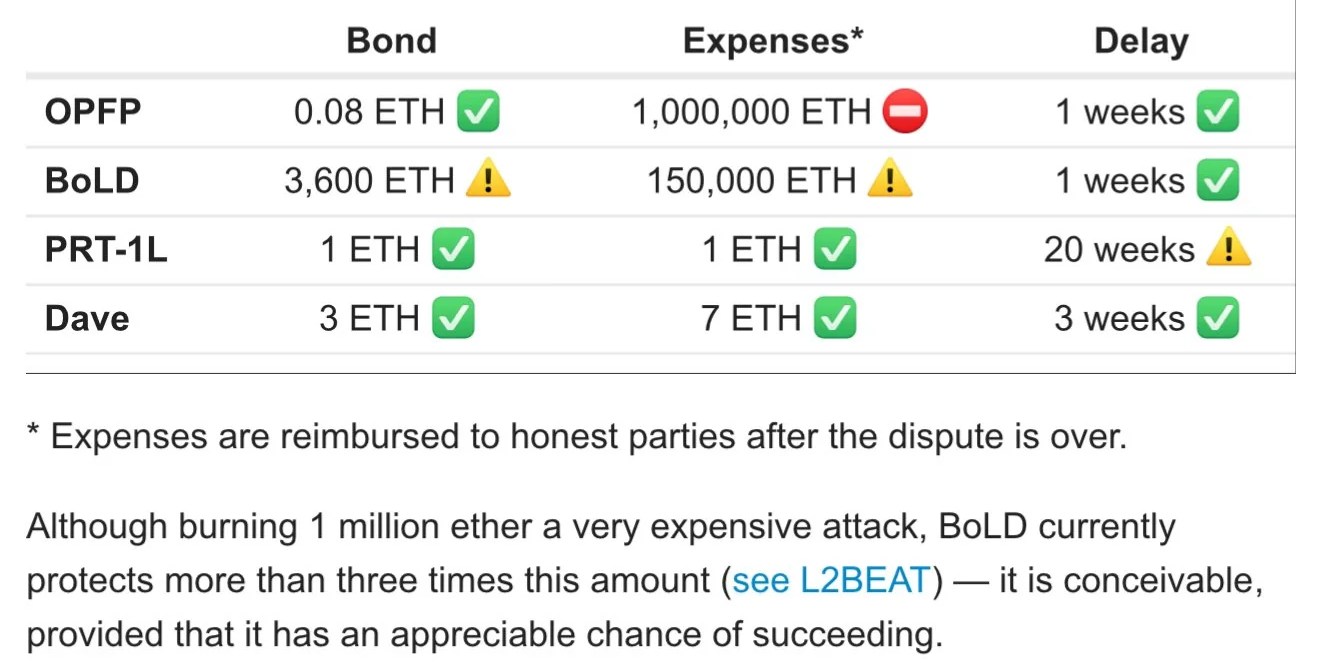The width and height of the screenshot is (1320, 660).
Task: Click the checkmark next to PRT-1L expenses
Action: point(835,250)
